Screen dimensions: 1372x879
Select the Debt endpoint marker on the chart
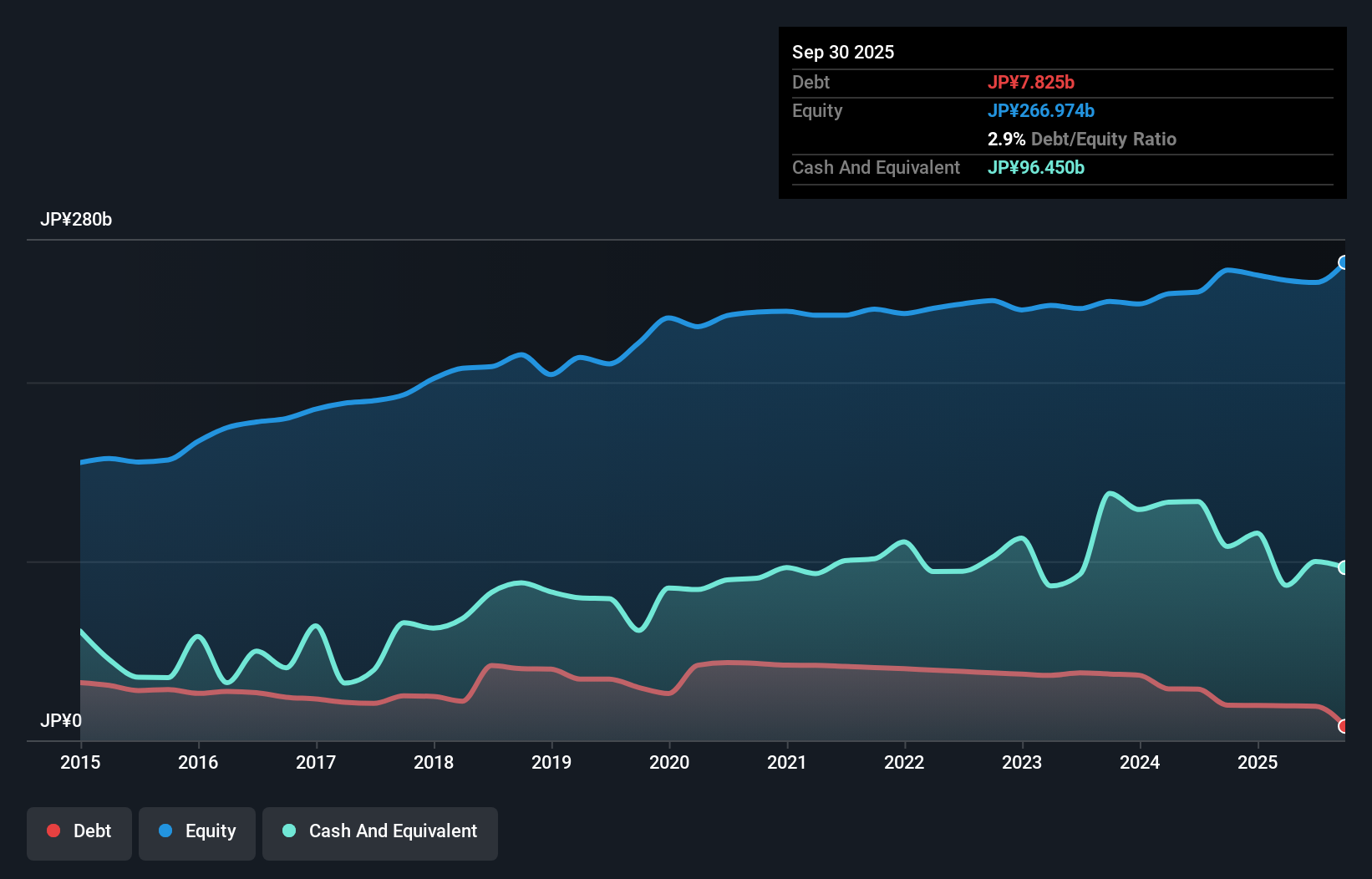1343,727
